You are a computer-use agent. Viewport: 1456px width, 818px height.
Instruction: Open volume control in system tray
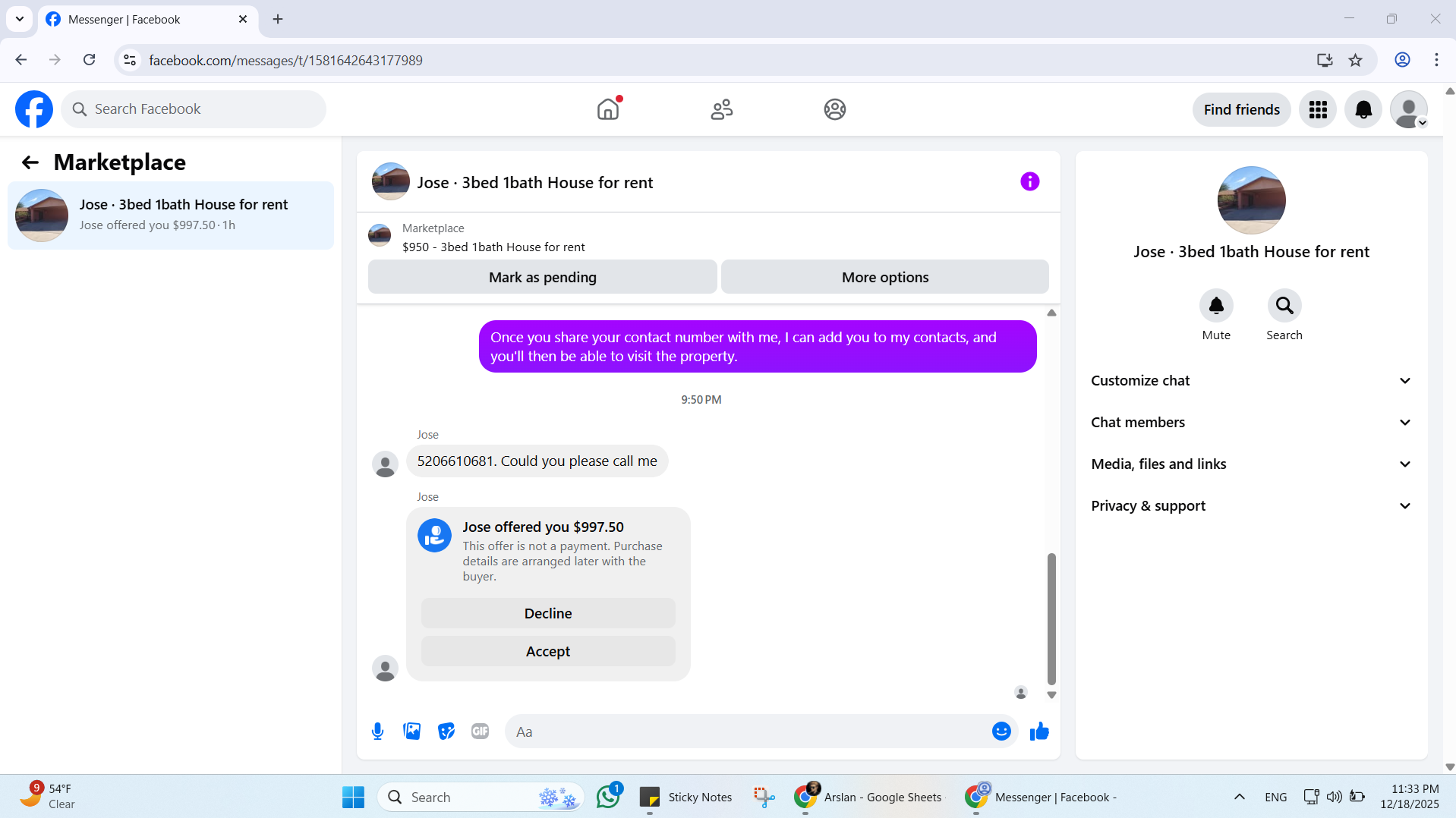coord(1334,797)
